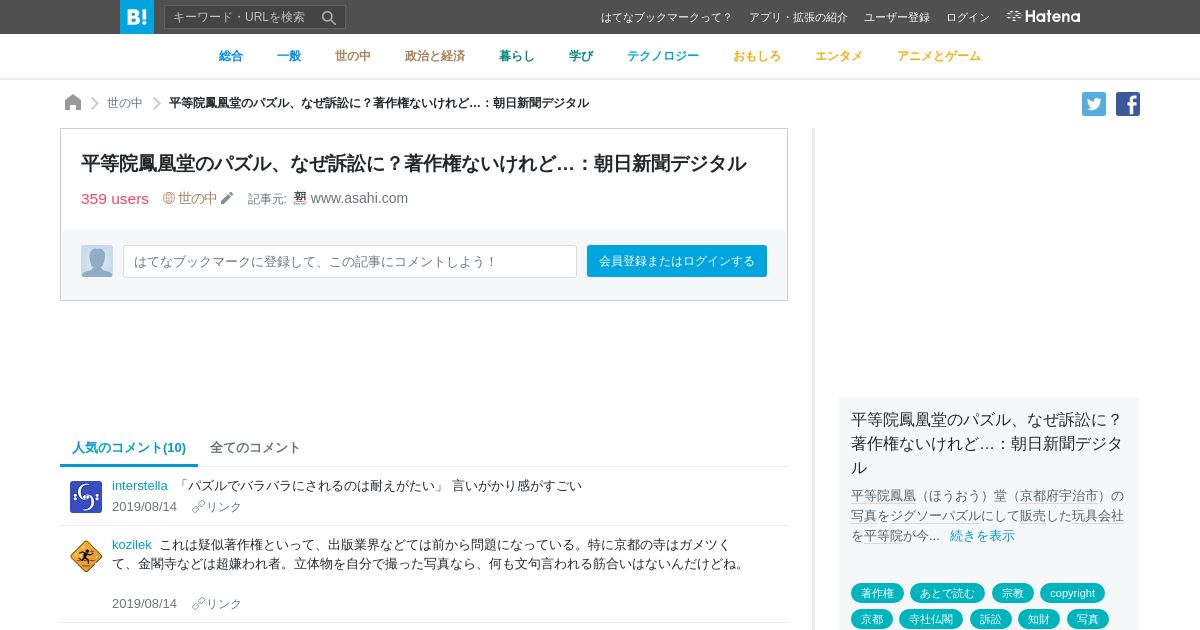Select the 寺社仏閣 tag
Image resolution: width=1200 pixels, height=630 pixels.
(931, 619)
